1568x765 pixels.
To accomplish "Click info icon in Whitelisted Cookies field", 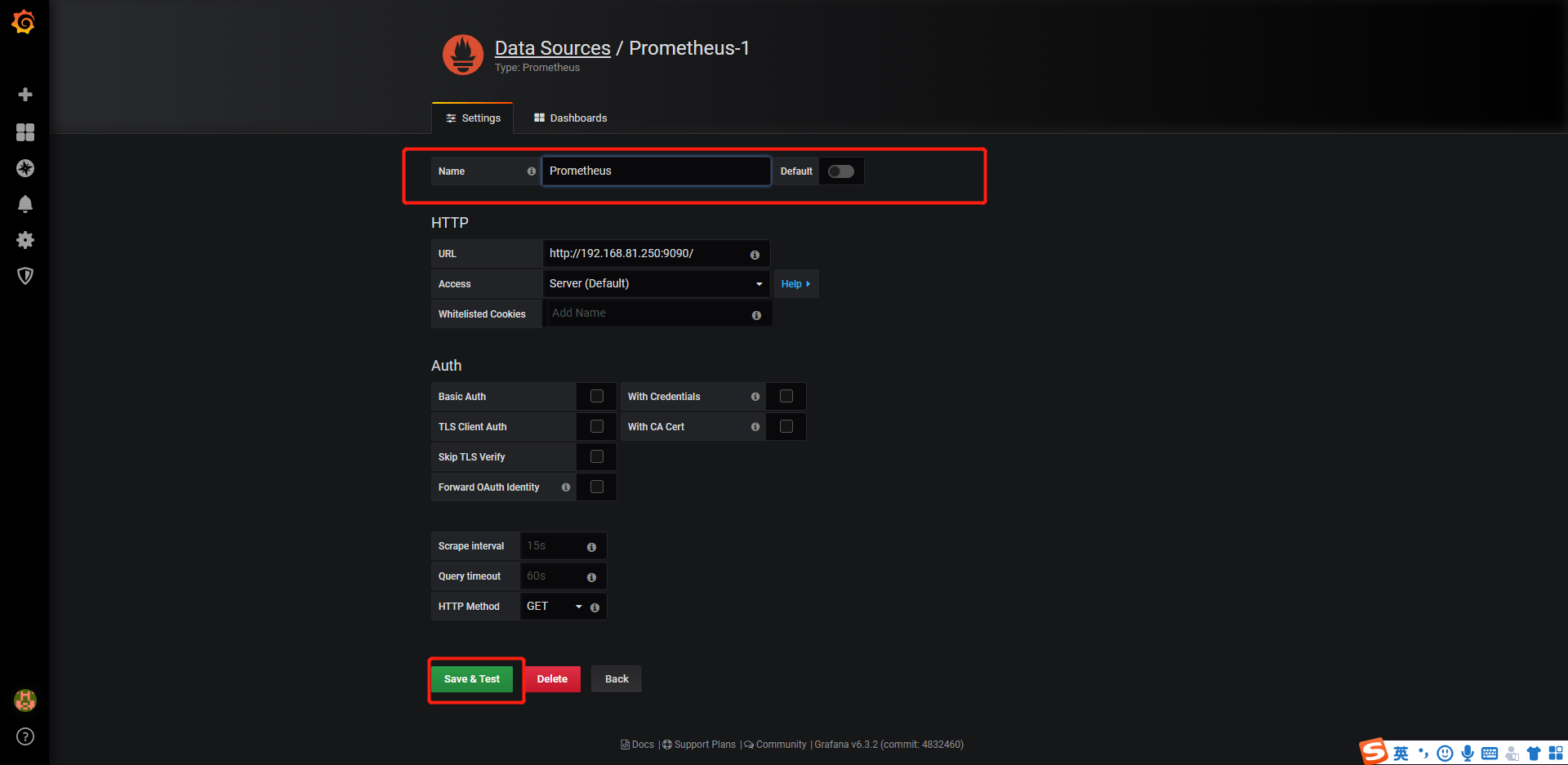I will tap(756, 315).
